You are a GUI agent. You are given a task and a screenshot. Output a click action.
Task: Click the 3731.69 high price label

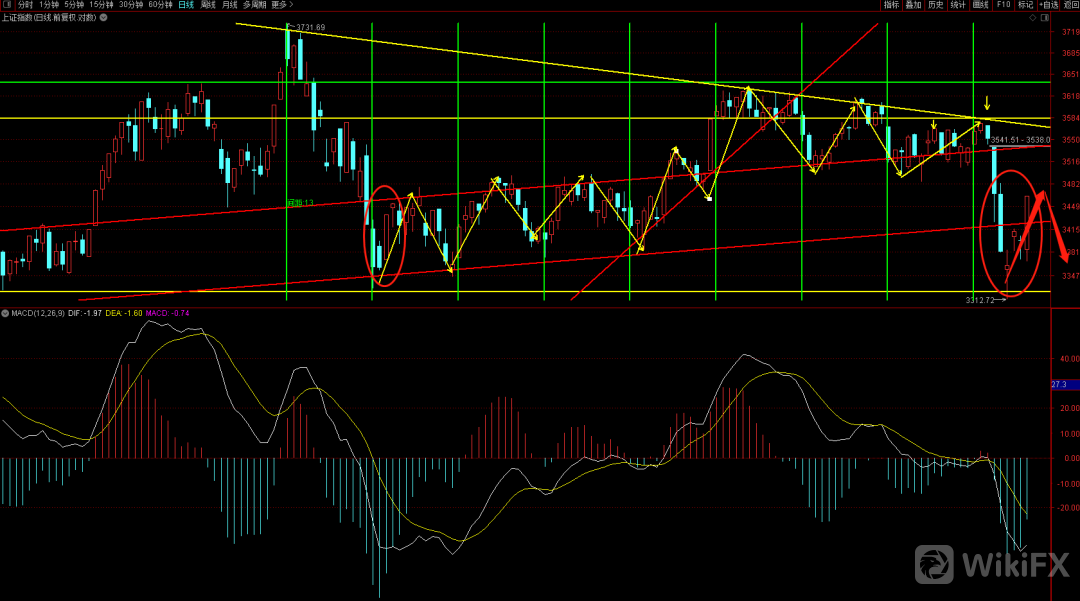click(x=306, y=27)
